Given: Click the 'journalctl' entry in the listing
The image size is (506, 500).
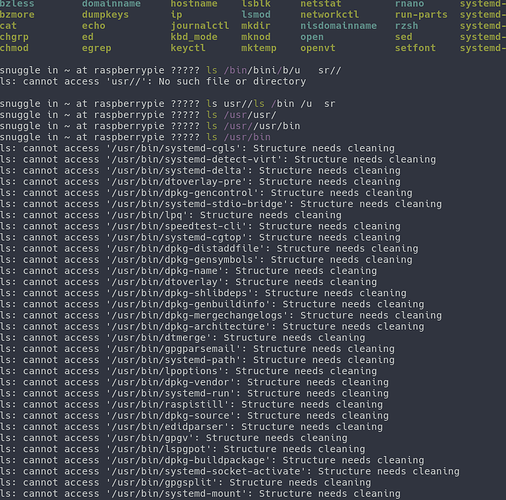Looking at the screenshot, I should click(x=200, y=26).
